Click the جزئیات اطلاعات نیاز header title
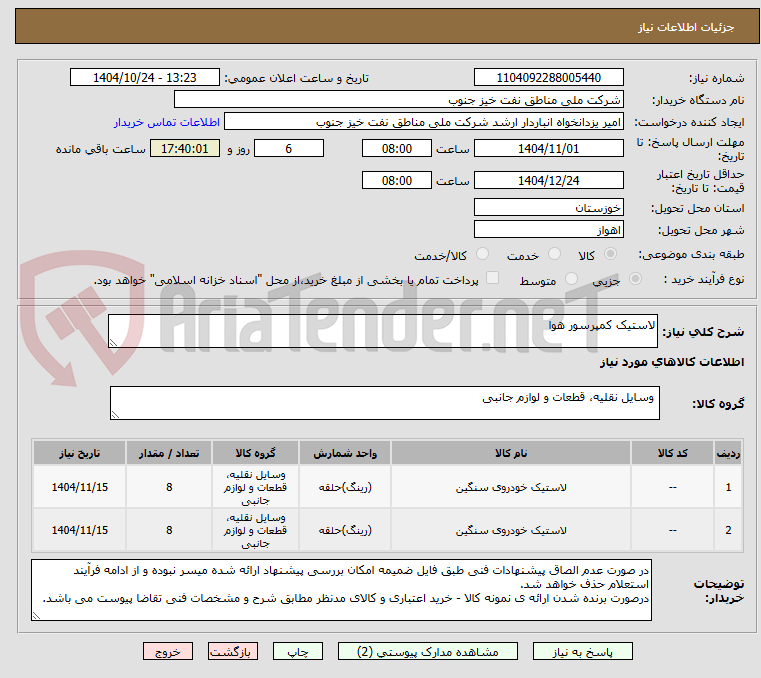Image resolution: width=761 pixels, height=678 pixels. coord(685,27)
